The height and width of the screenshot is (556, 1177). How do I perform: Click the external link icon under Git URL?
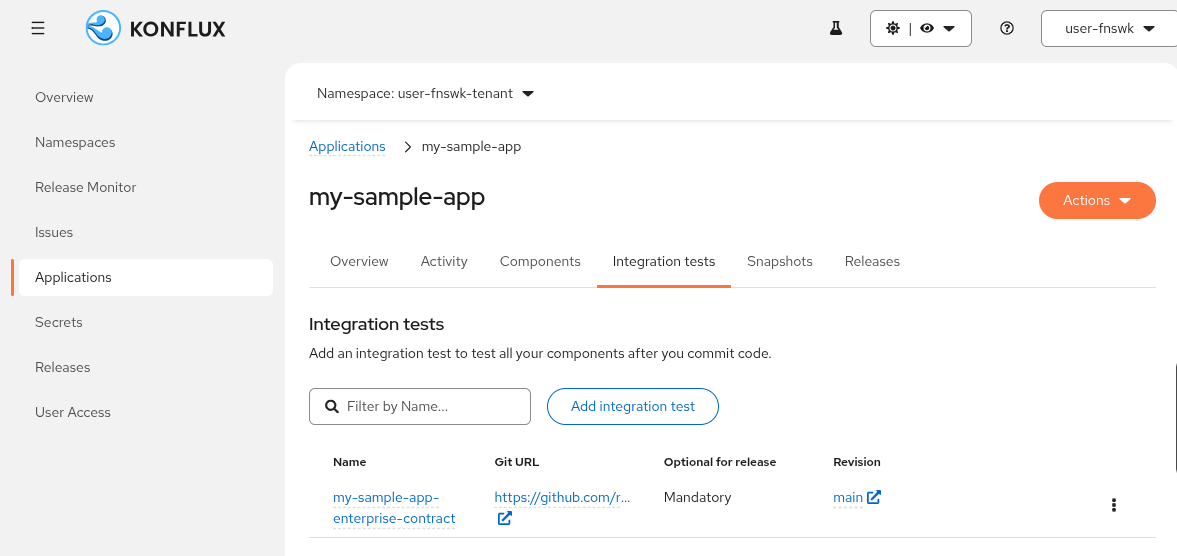tap(504, 518)
